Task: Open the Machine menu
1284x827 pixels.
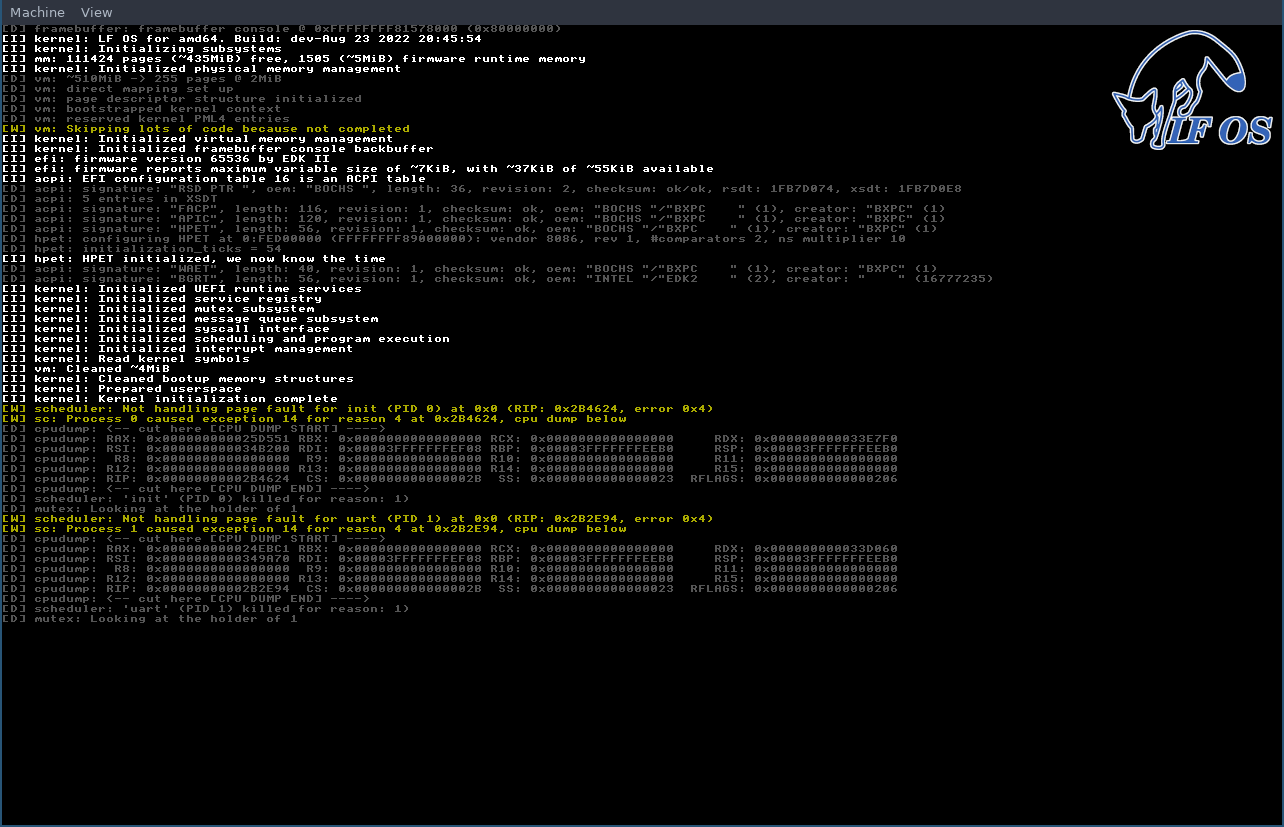Action: pyautogui.click(x=37, y=12)
